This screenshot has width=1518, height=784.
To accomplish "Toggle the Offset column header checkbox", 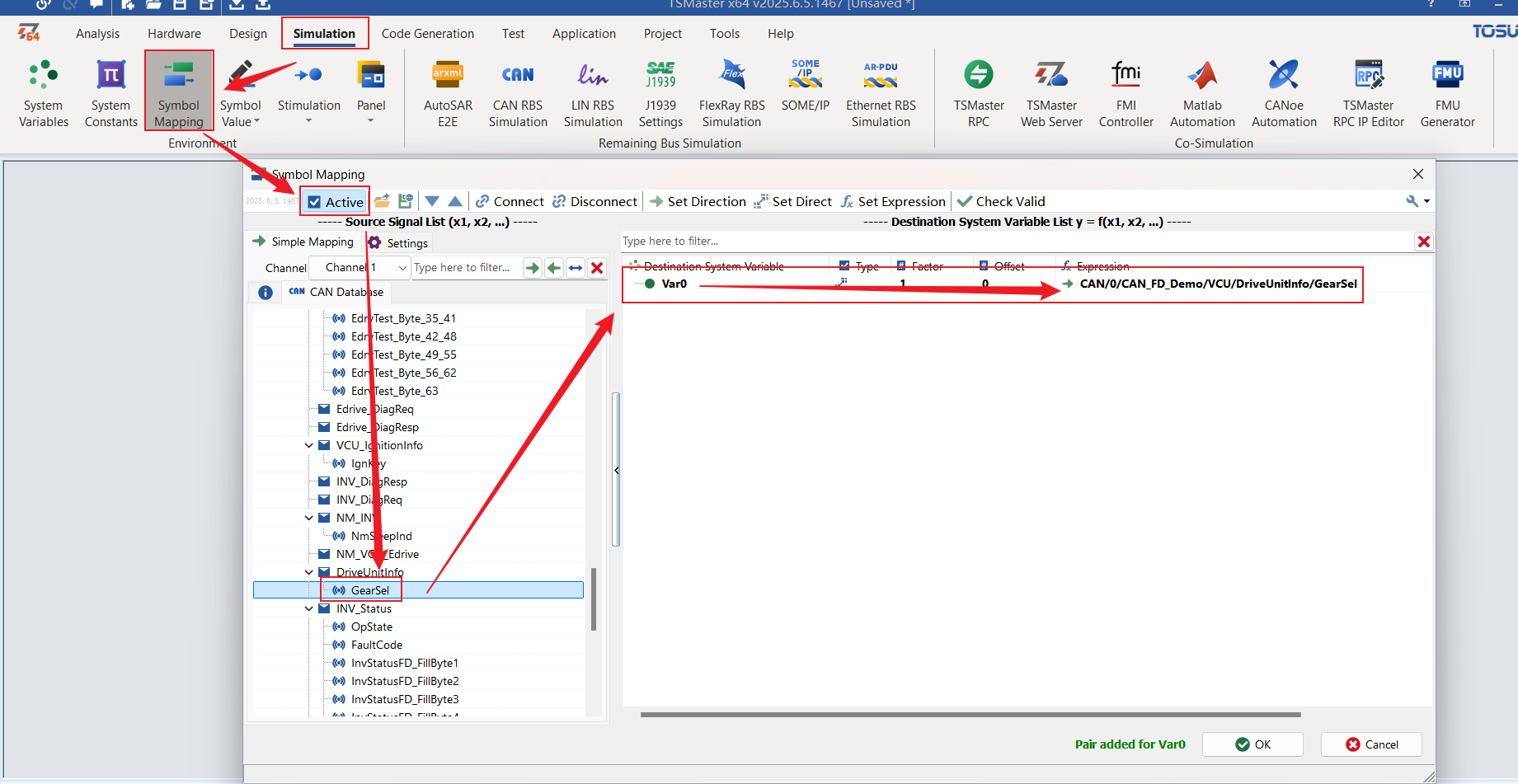I will [984, 265].
